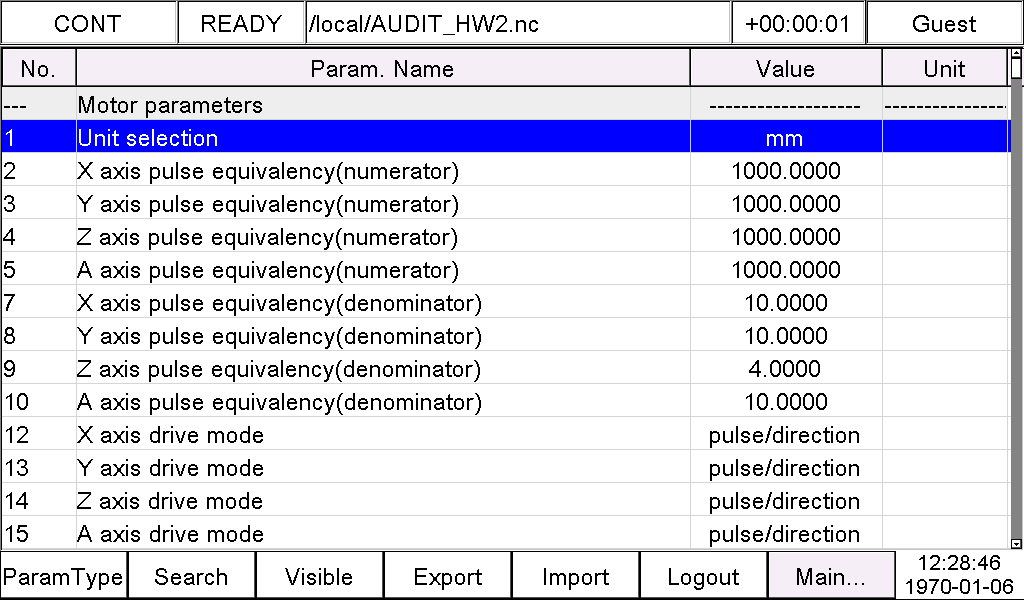Screen dimensions: 1024x600
Task: Select A axis pulse equivalency(numerator) row
Action: pos(506,270)
